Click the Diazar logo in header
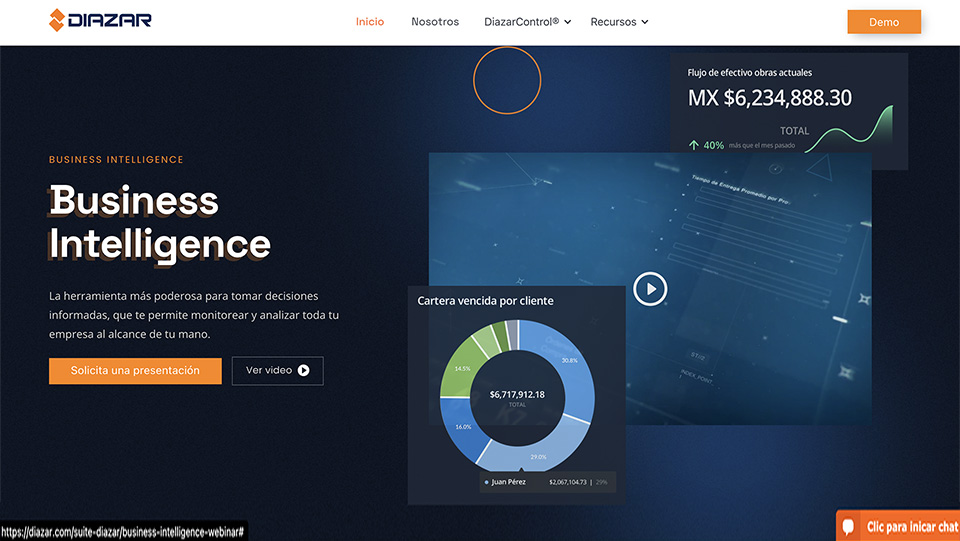This screenshot has width=960, height=541. click(100, 20)
